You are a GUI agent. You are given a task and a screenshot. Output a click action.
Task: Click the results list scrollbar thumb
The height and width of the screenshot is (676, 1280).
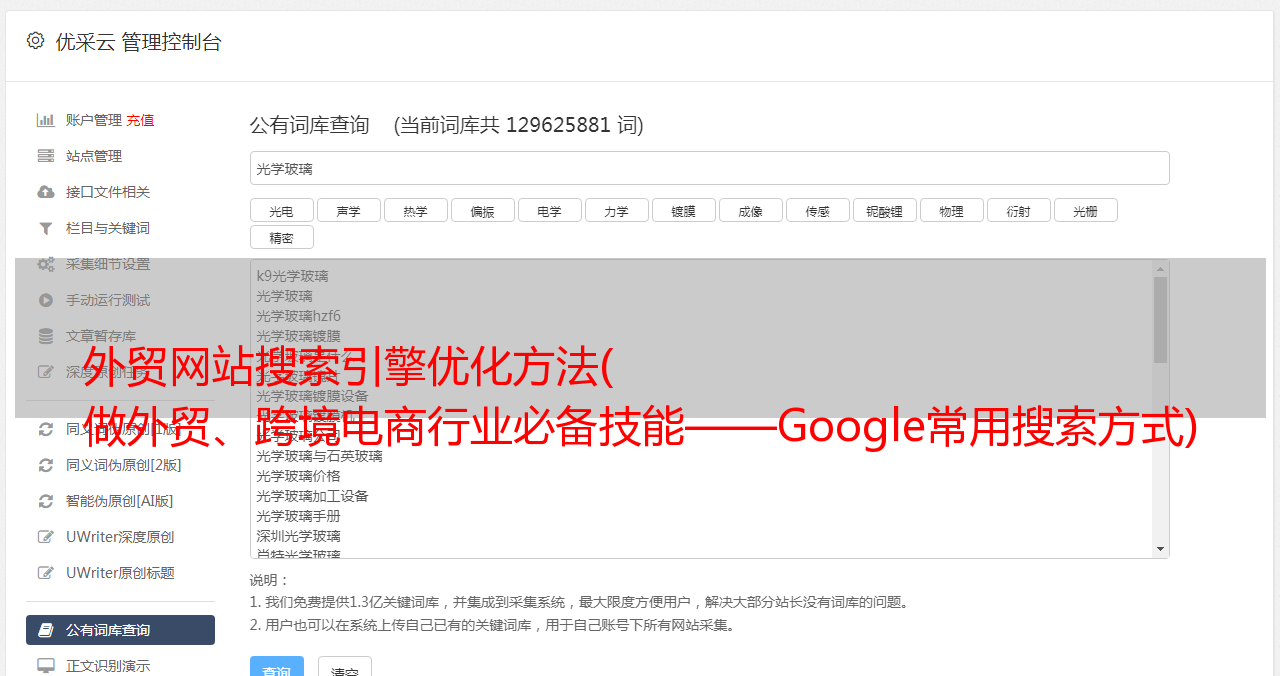tap(1160, 320)
